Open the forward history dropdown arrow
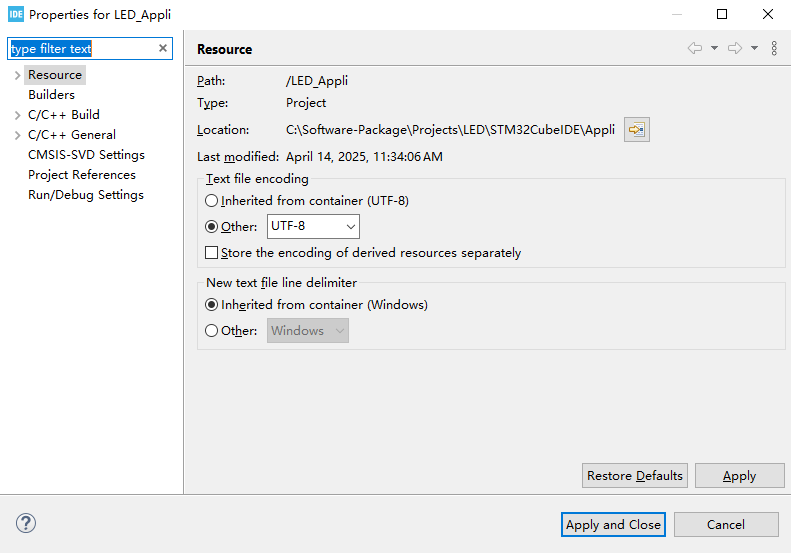Viewport: 791px width, 553px height. point(754,48)
